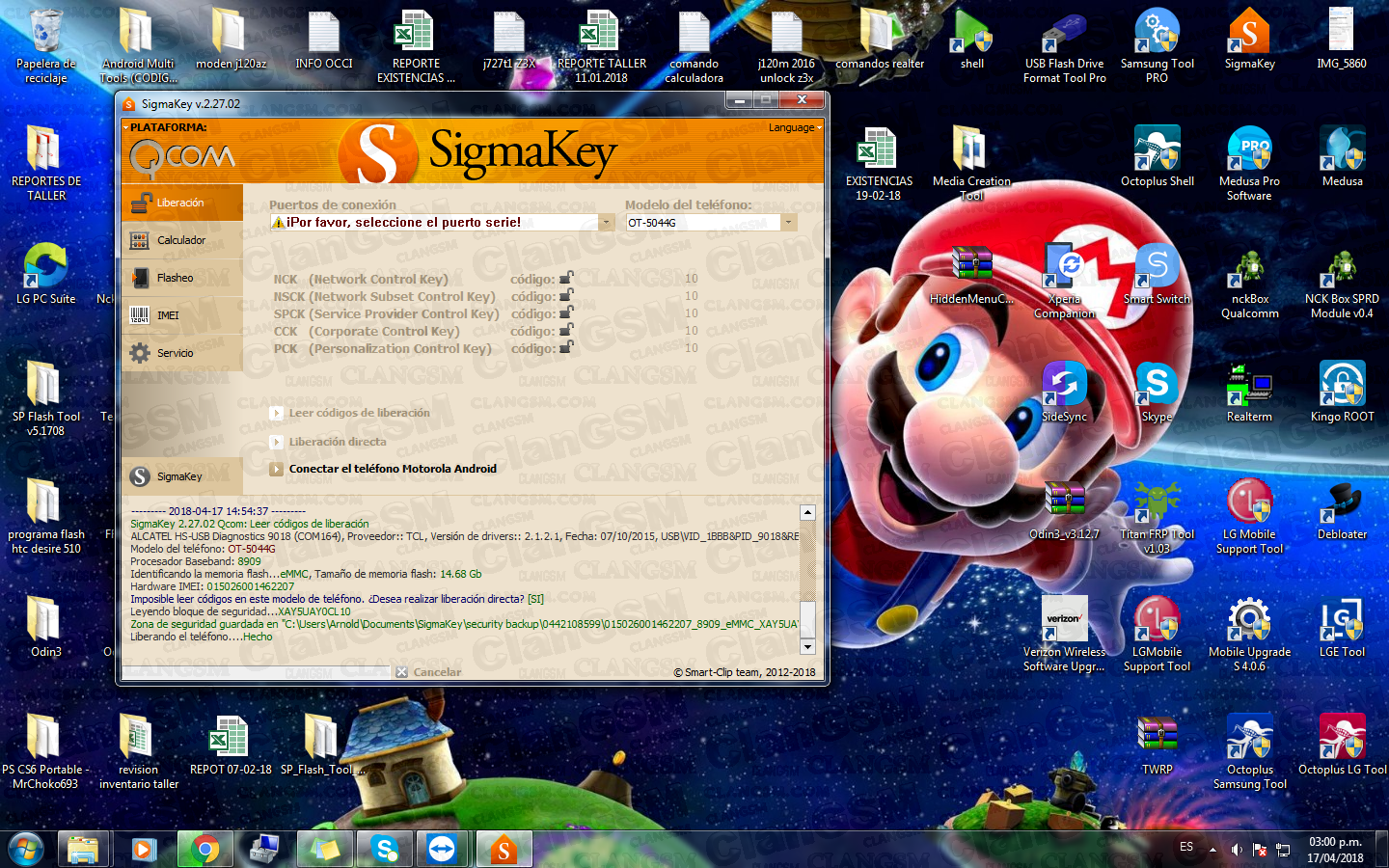Image resolution: width=1389 pixels, height=868 pixels.
Task: Open the SideSync desktop icon
Action: click(1064, 392)
